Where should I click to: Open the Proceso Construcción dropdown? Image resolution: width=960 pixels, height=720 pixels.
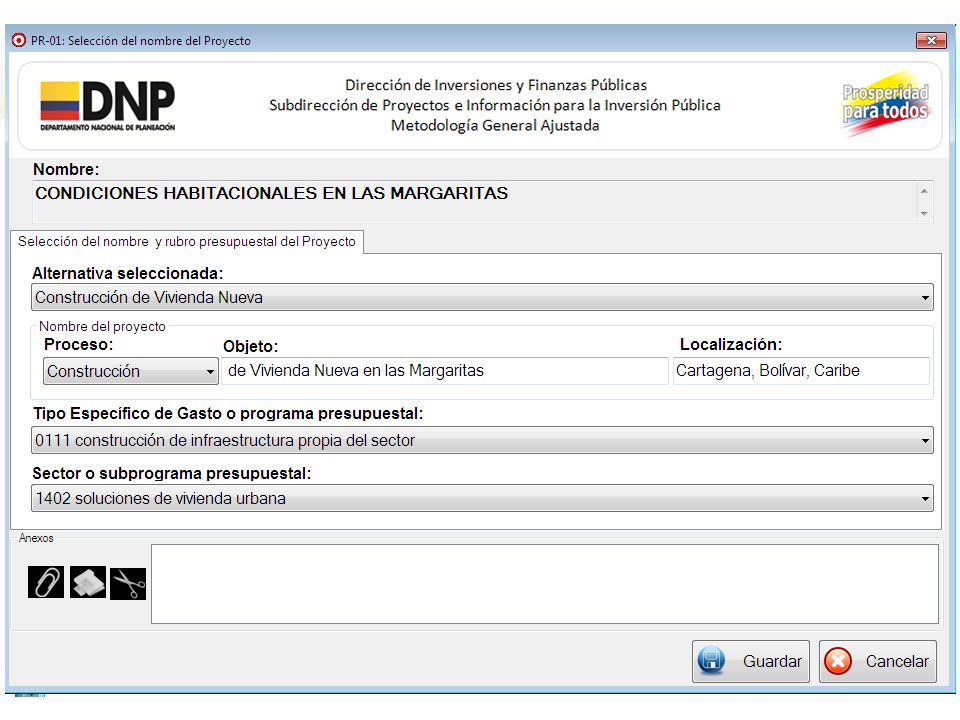(130, 371)
